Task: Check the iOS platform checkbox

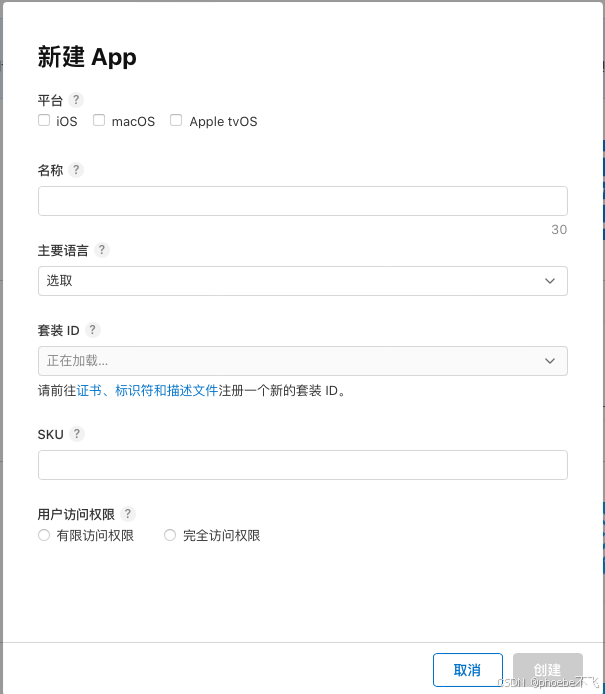Action: (x=44, y=120)
